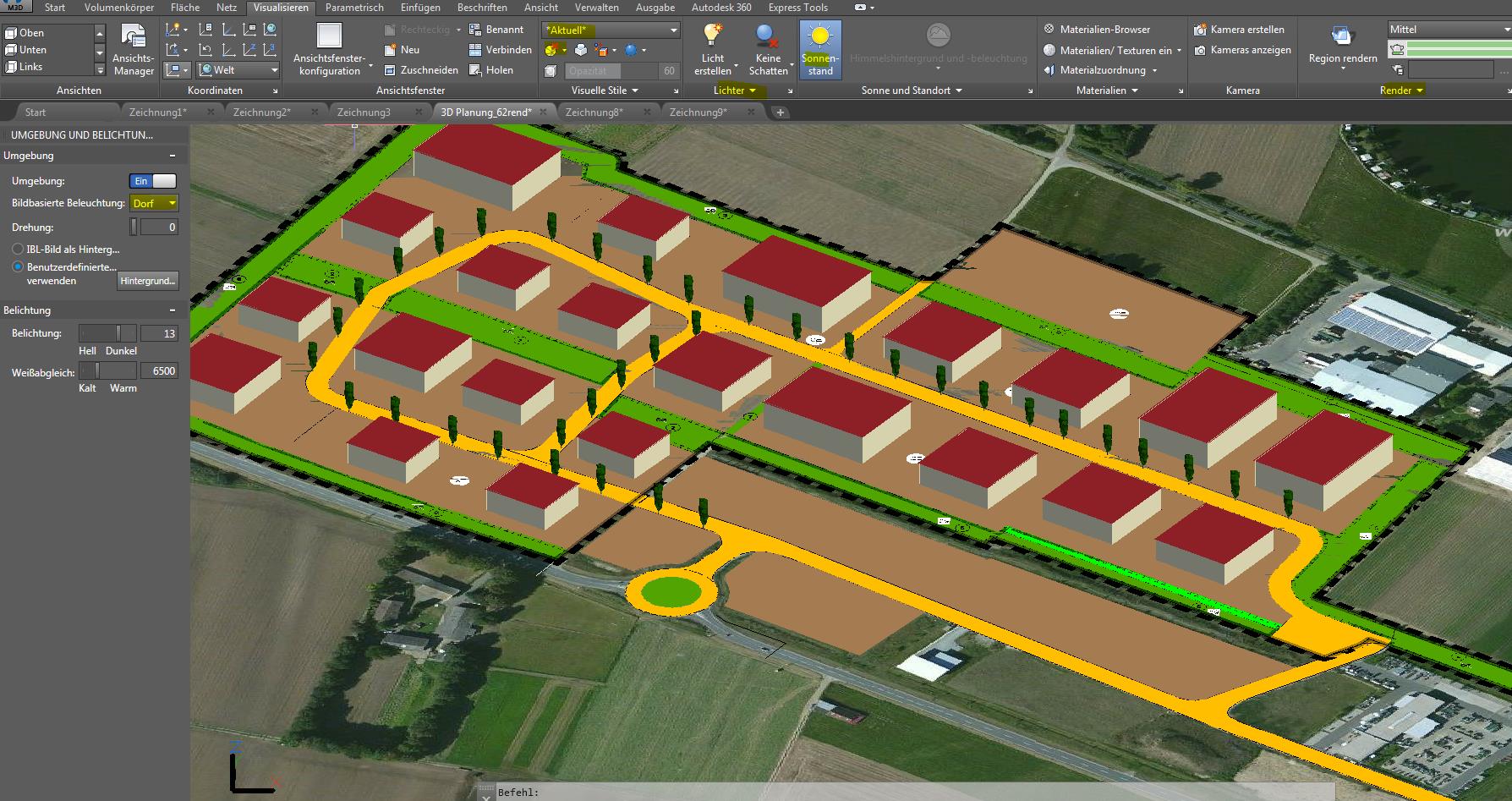Viewport: 1512px width, 801px height.
Task: Click the Keine Schatten icon
Action: pyautogui.click(x=768, y=35)
